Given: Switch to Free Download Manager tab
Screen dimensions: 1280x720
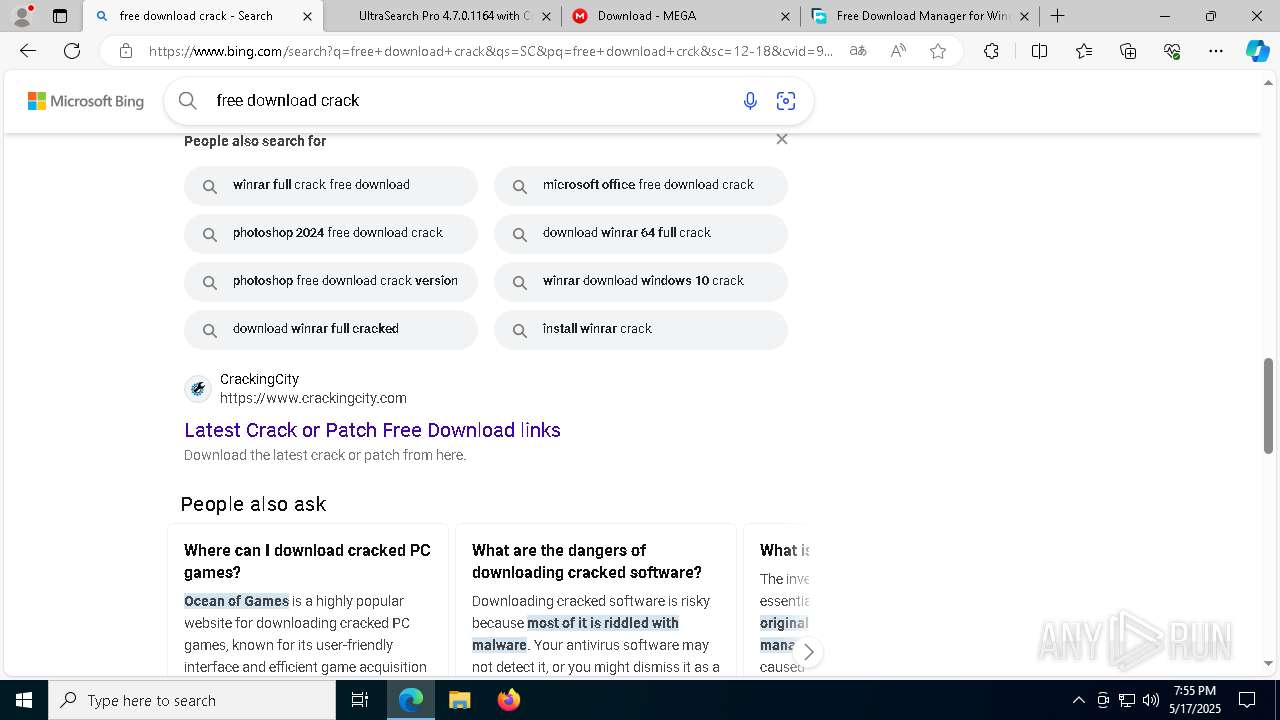Looking at the screenshot, I should coord(920,16).
